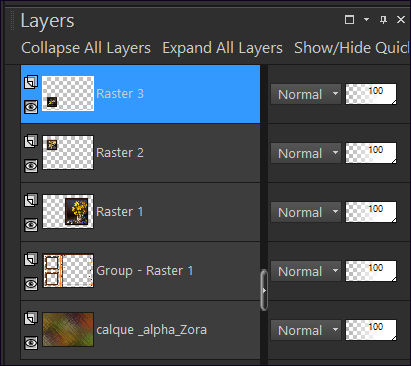Click the layer icon on calque _alpha_Zora
This screenshot has width=411, height=366.
click(x=31, y=318)
